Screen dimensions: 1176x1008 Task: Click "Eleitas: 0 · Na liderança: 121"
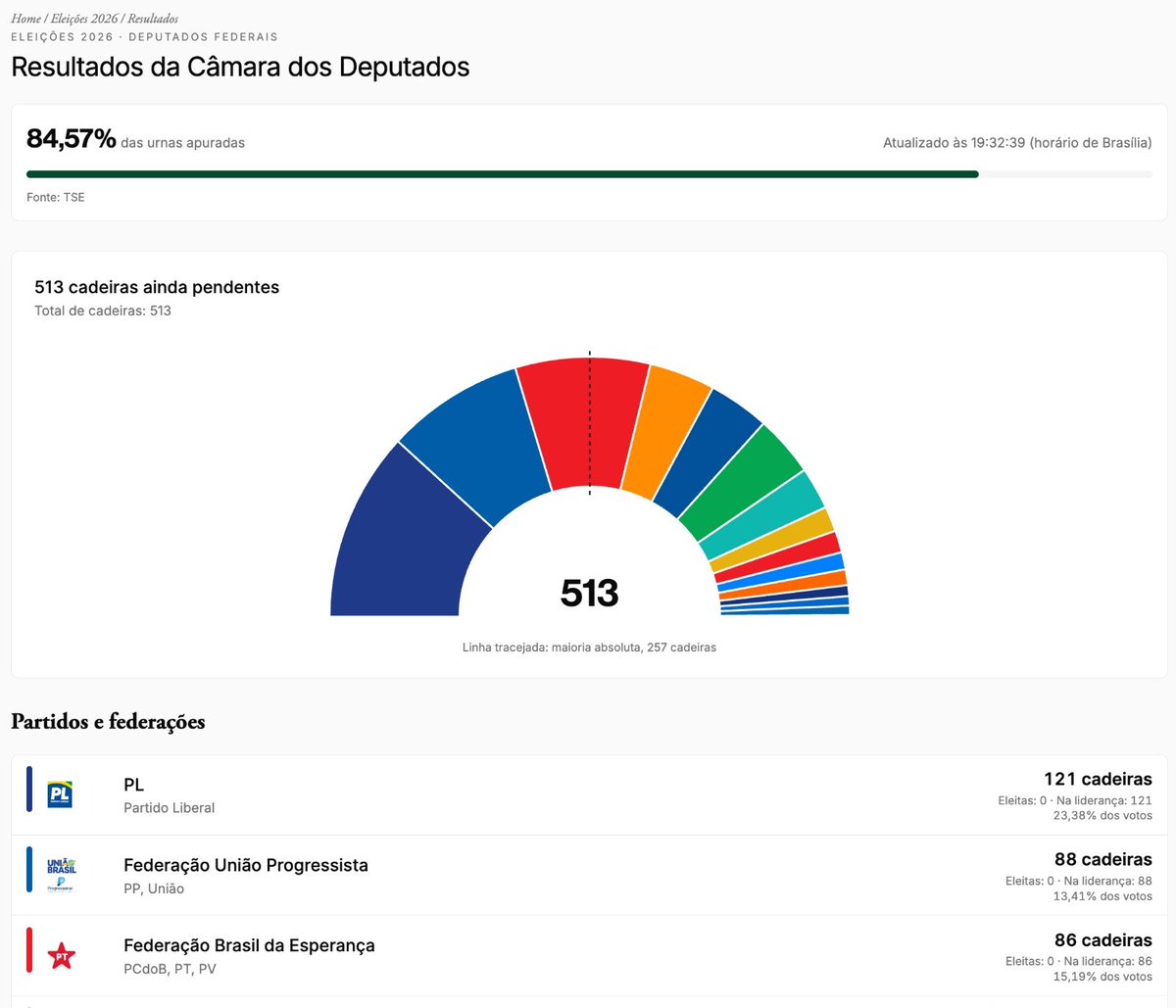click(x=1075, y=800)
